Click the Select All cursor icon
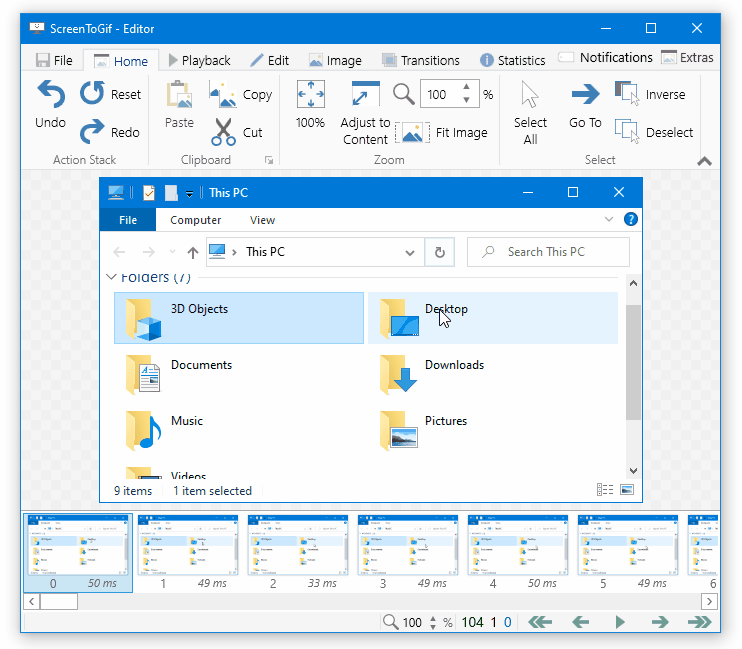The width and height of the screenshot is (742, 649). [x=530, y=95]
